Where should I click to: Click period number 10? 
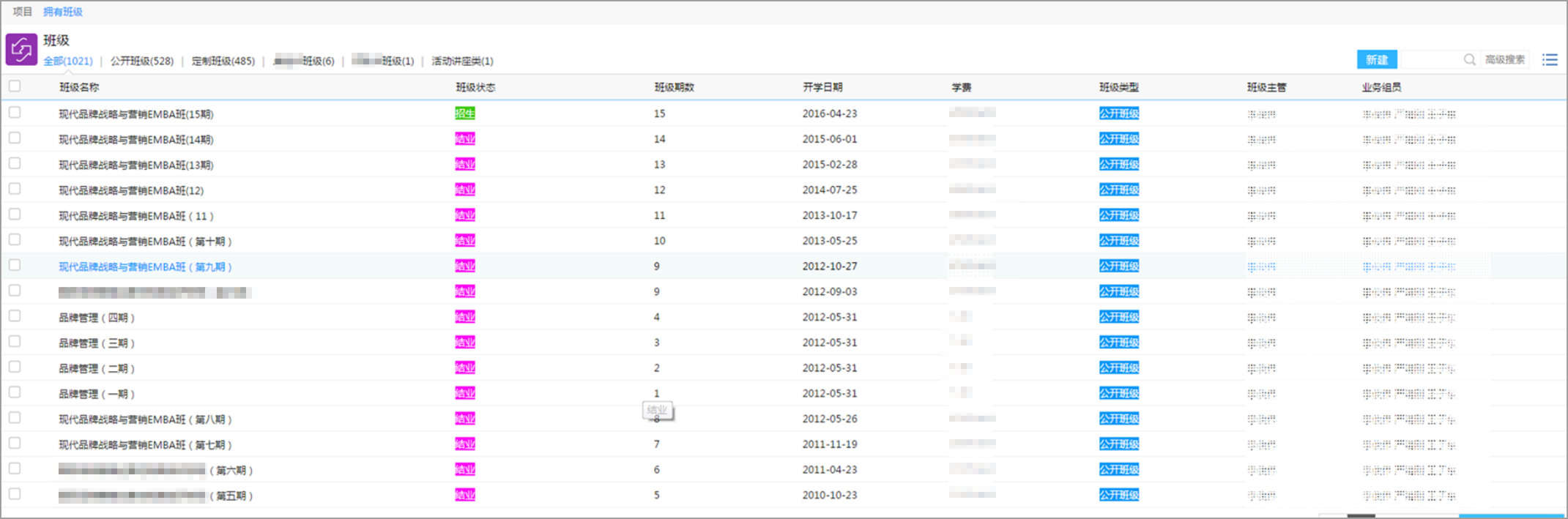click(x=660, y=241)
